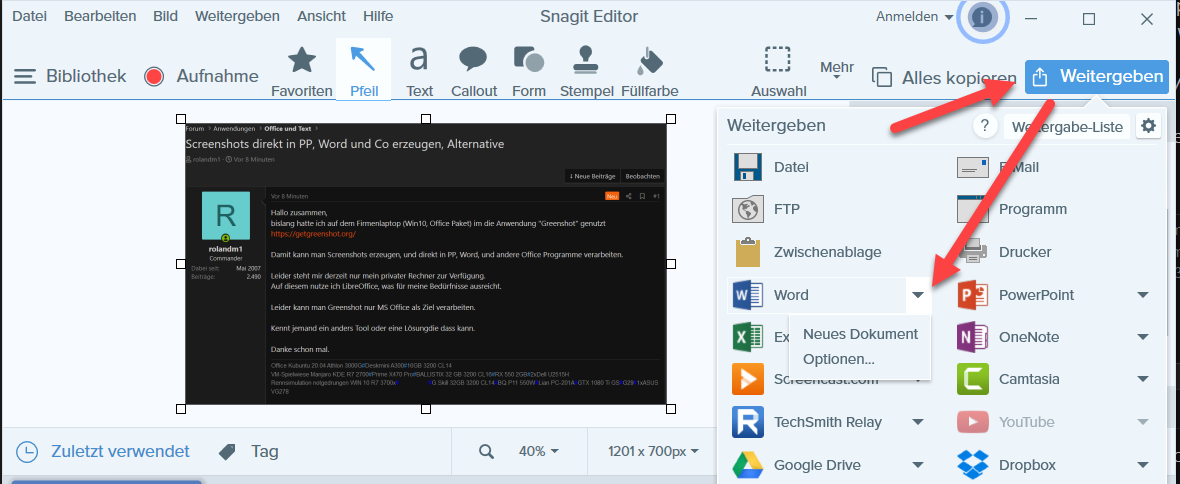1180x484 pixels.
Task: Open the Bibliothek hamburger icon
Action: click(25, 76)
